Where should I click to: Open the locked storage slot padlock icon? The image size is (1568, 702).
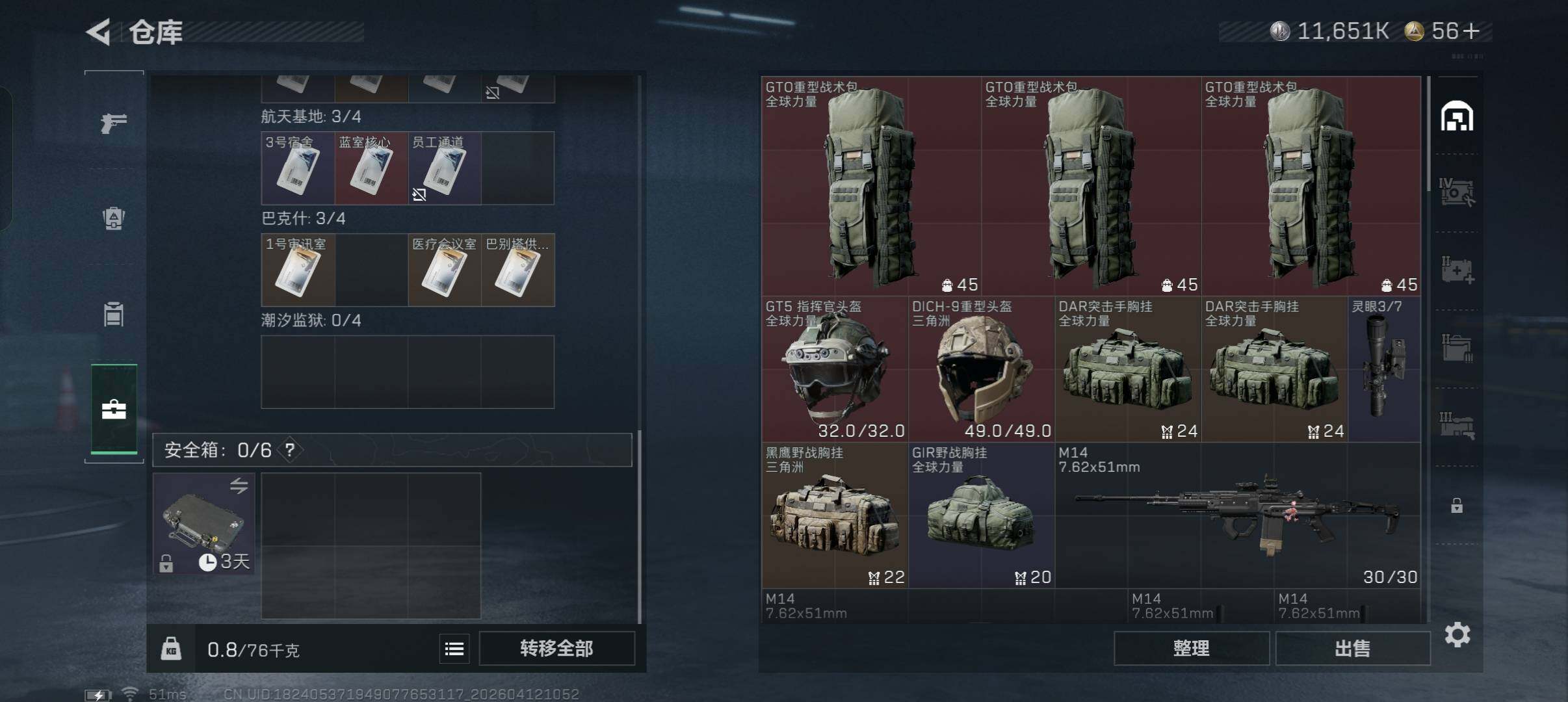pyautogui.click(x=1457, y=505)
